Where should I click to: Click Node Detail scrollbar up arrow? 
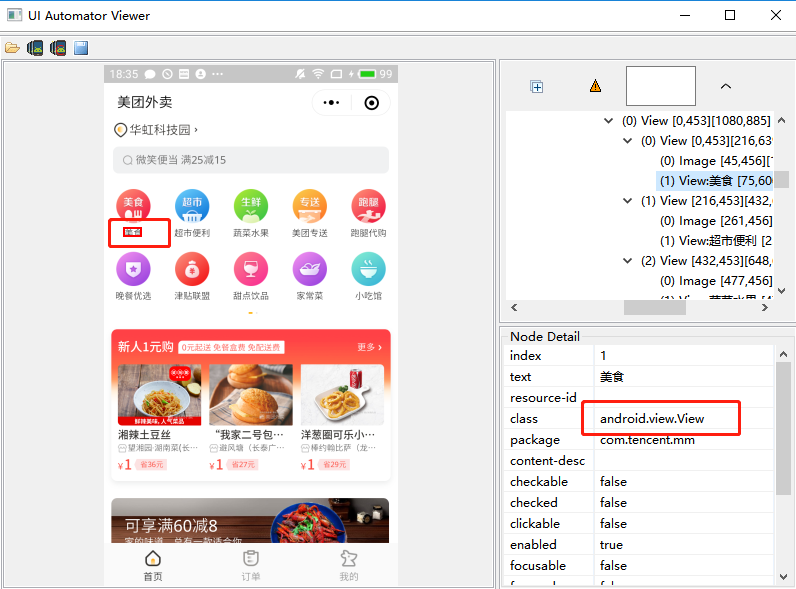[783, 354]
